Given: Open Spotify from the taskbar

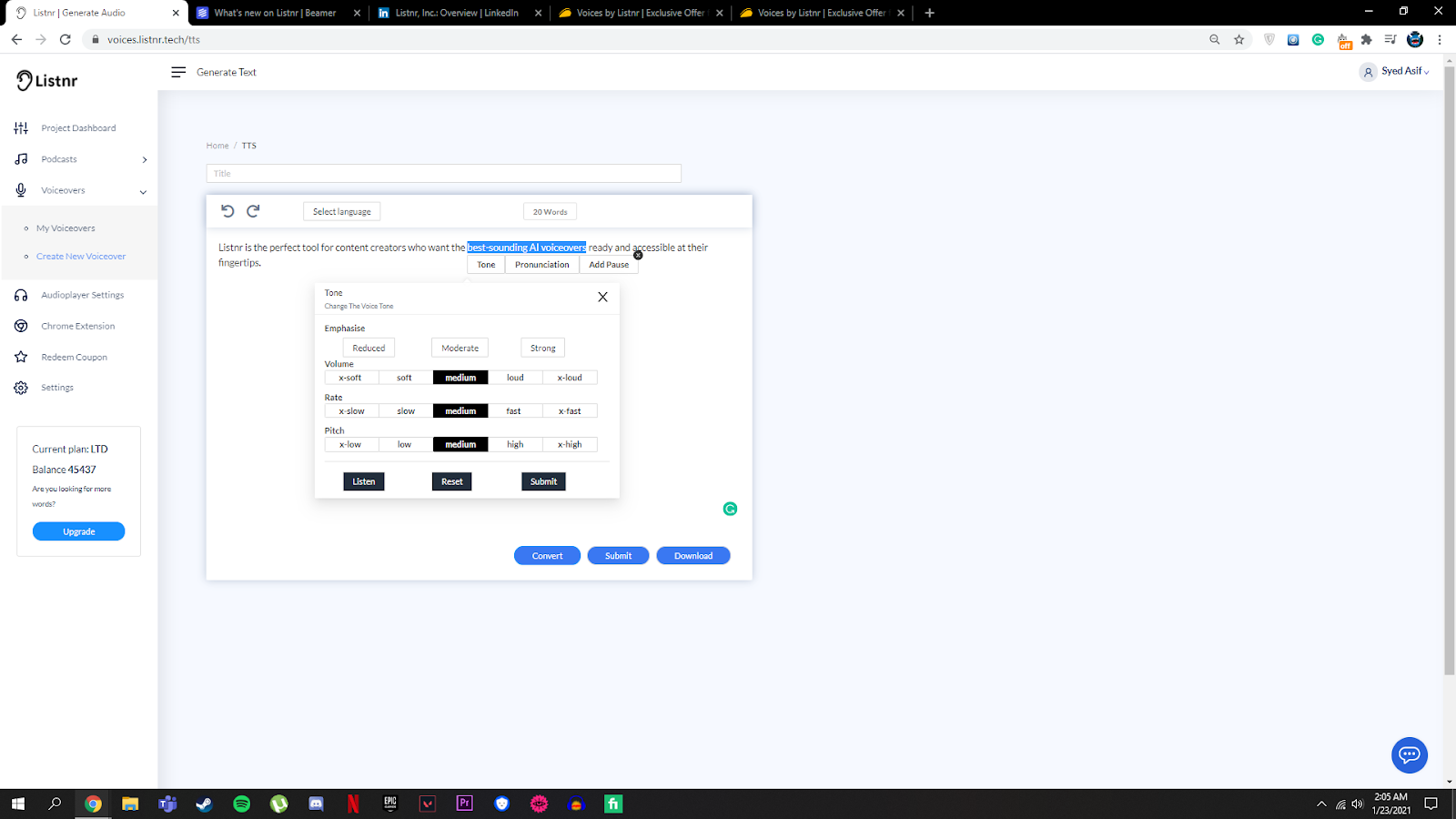Looking at the screenshot, I should pyautogui.click(x=241, y=804).
